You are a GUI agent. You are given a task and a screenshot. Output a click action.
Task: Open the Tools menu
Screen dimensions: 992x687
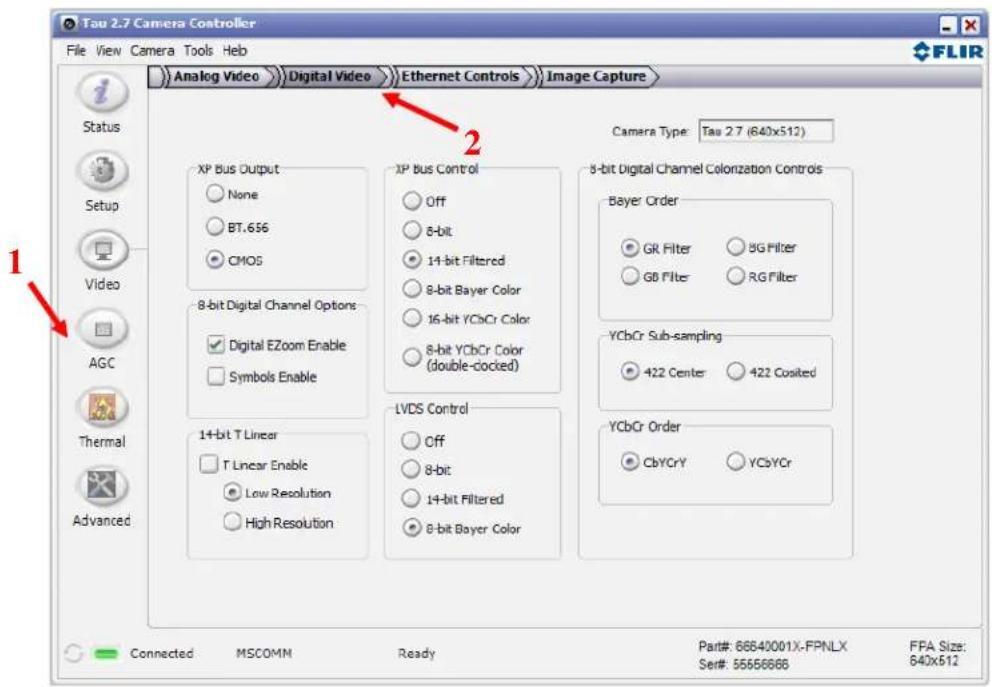pyautogui.click(x=198, y=51)
